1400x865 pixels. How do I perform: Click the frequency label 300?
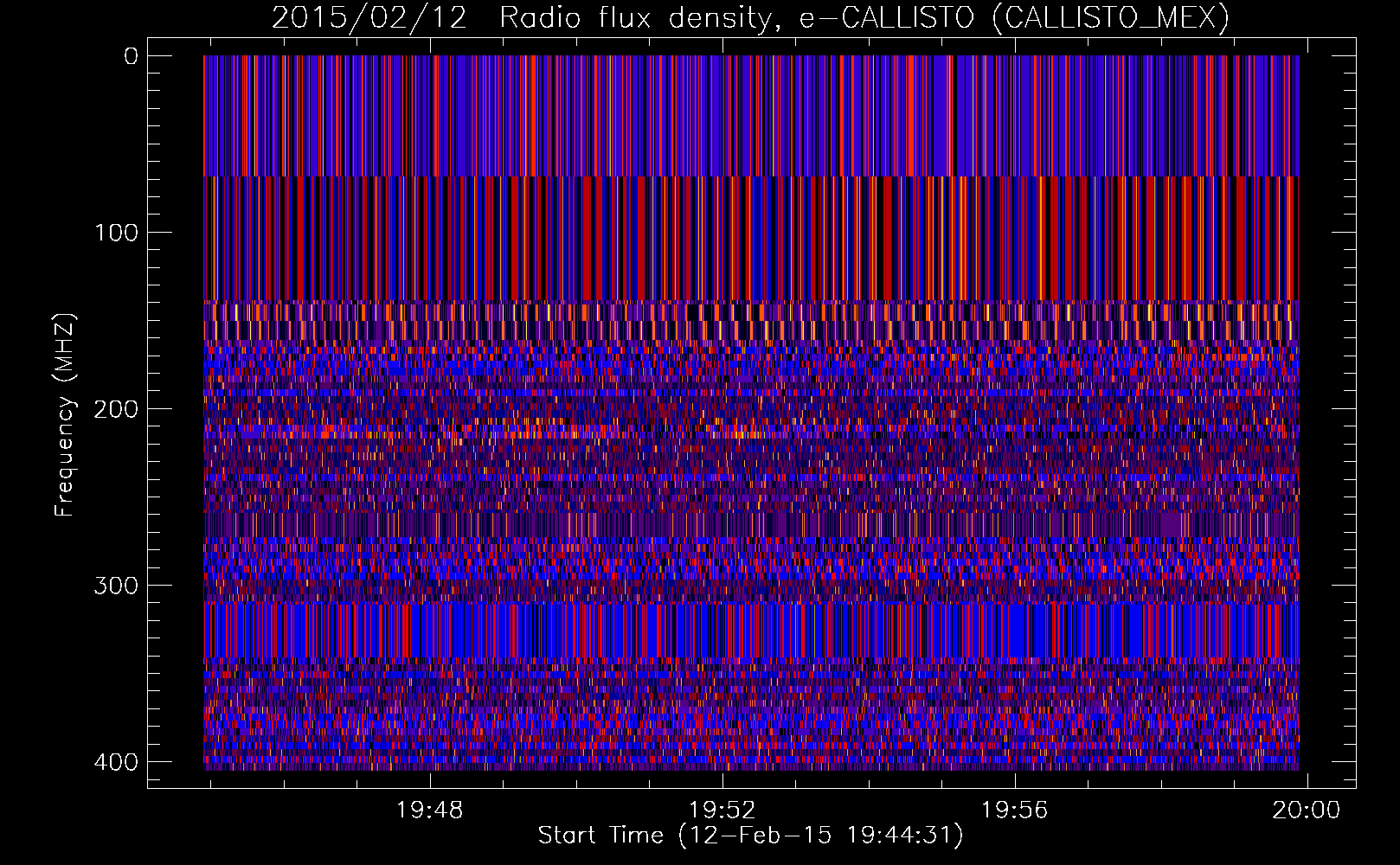point(115,586)
